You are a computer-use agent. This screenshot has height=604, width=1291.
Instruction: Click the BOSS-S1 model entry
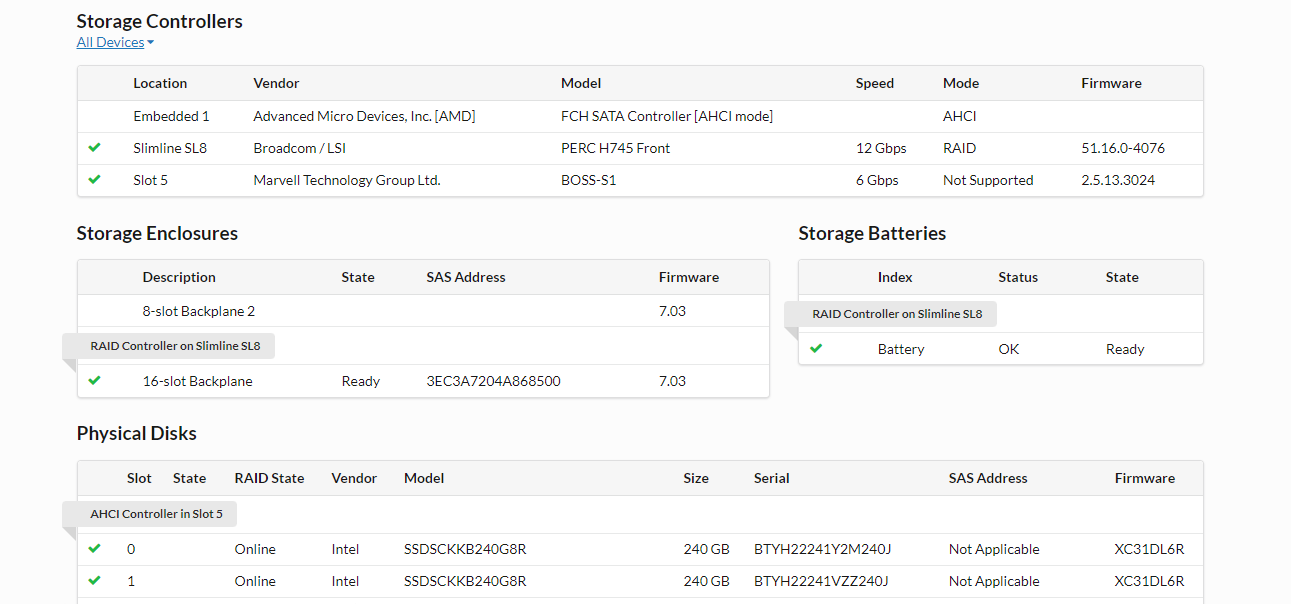[x=588, y=180]
